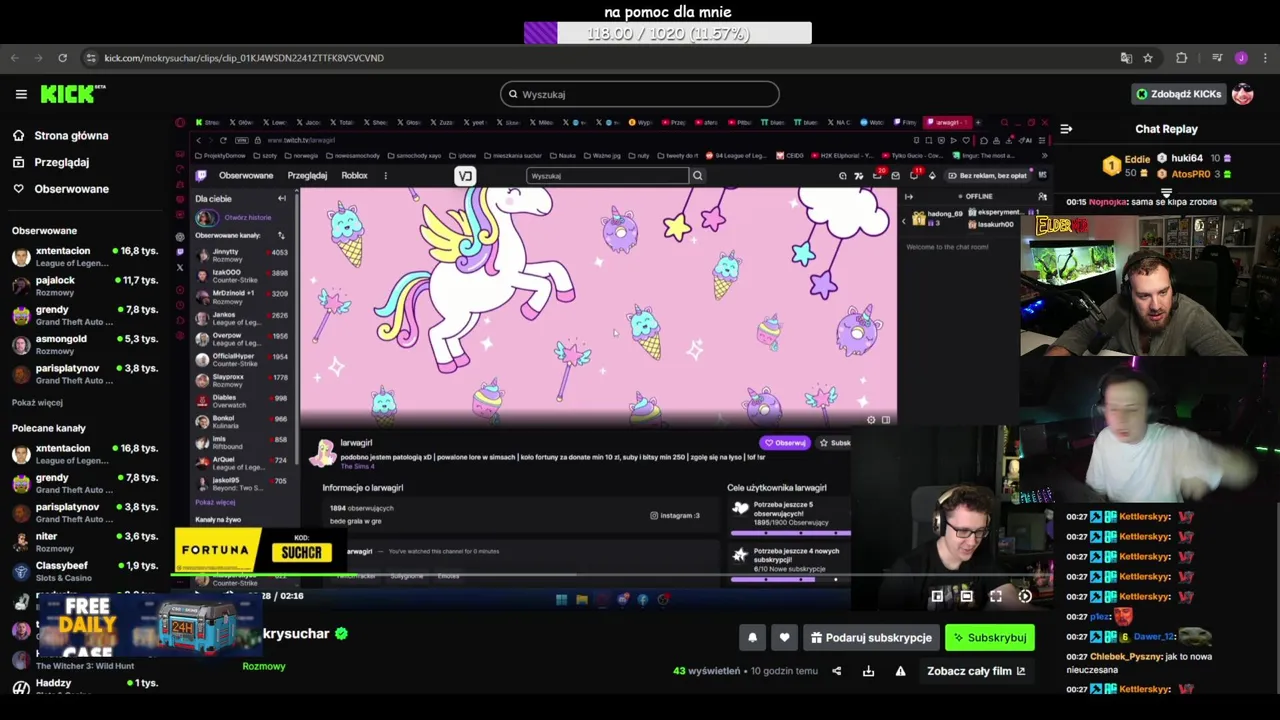Click the Chat Replay header text
Screen dimensions: 1280x720
coord(1166,129)
